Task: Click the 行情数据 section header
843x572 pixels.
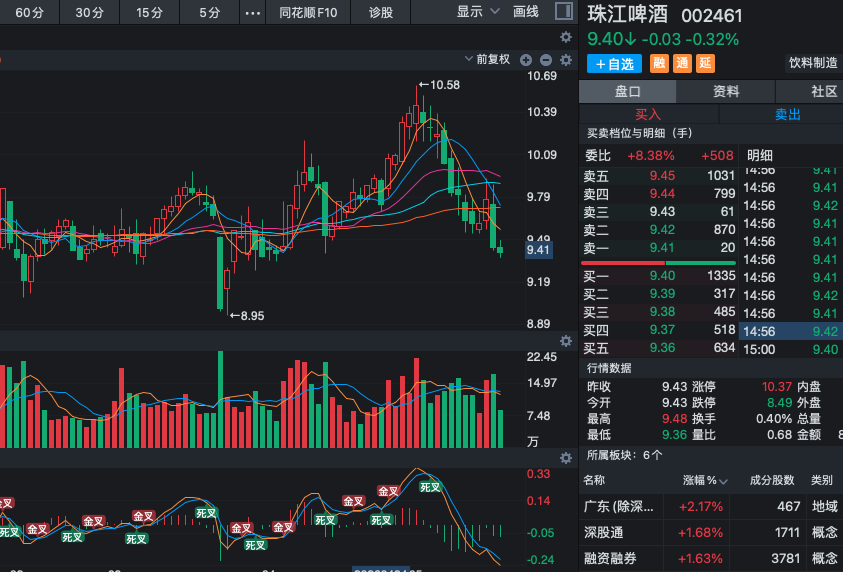Action: click(609, 368)
